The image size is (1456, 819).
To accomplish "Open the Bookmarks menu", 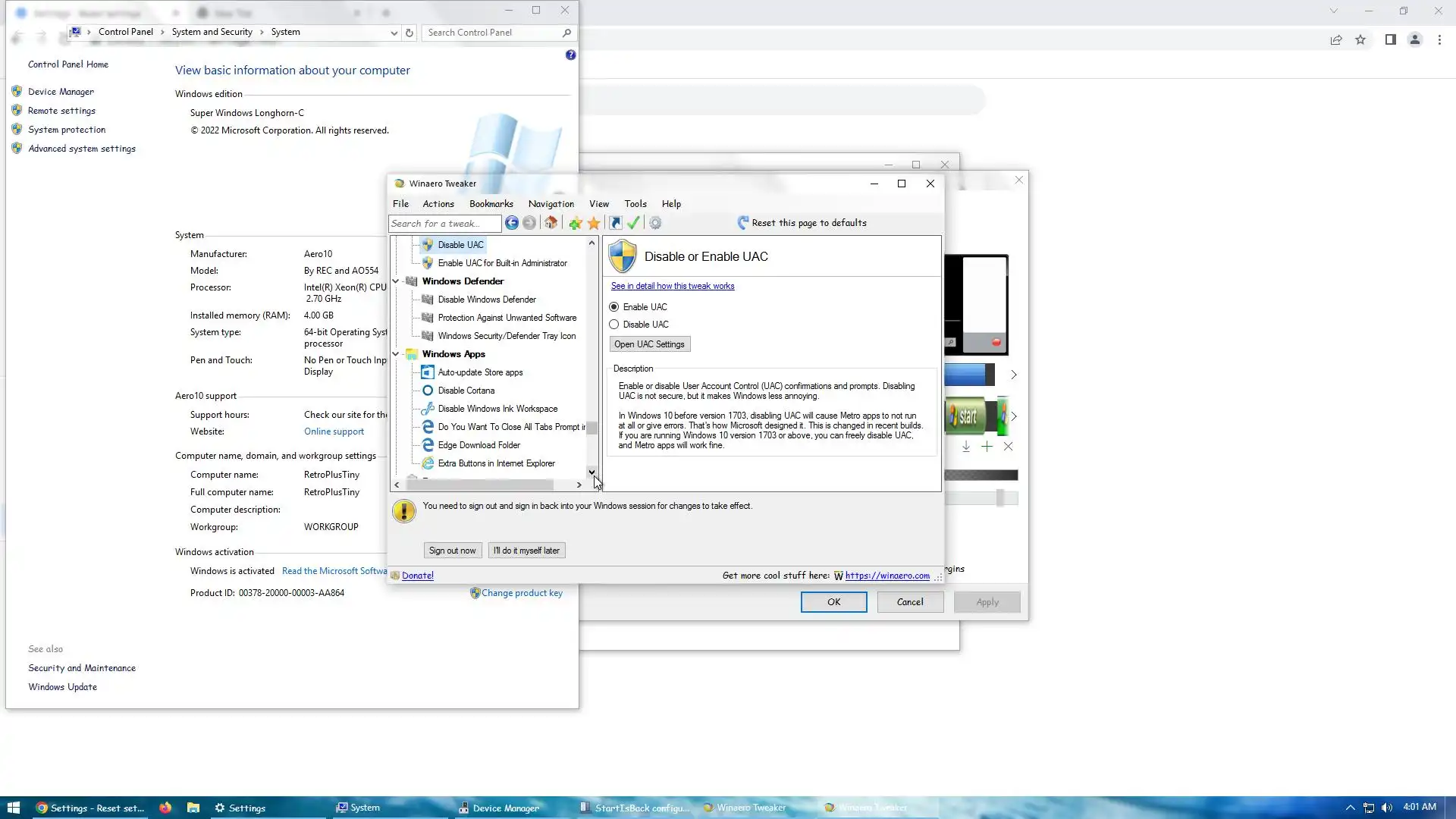I will point(491,204).
